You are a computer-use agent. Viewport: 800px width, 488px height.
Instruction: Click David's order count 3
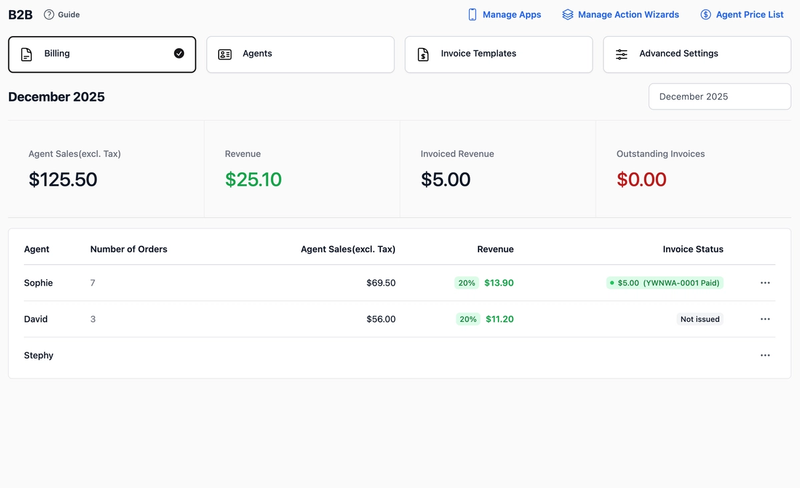(x=93, y=319)
